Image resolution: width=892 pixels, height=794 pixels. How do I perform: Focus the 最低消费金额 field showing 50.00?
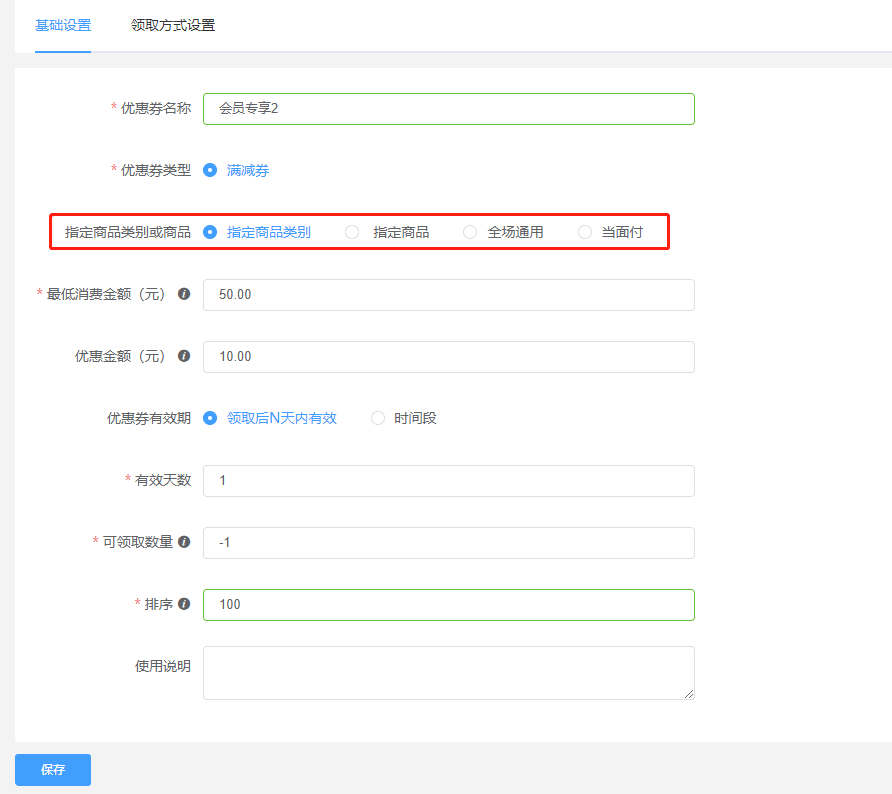[x=448, y=295]
